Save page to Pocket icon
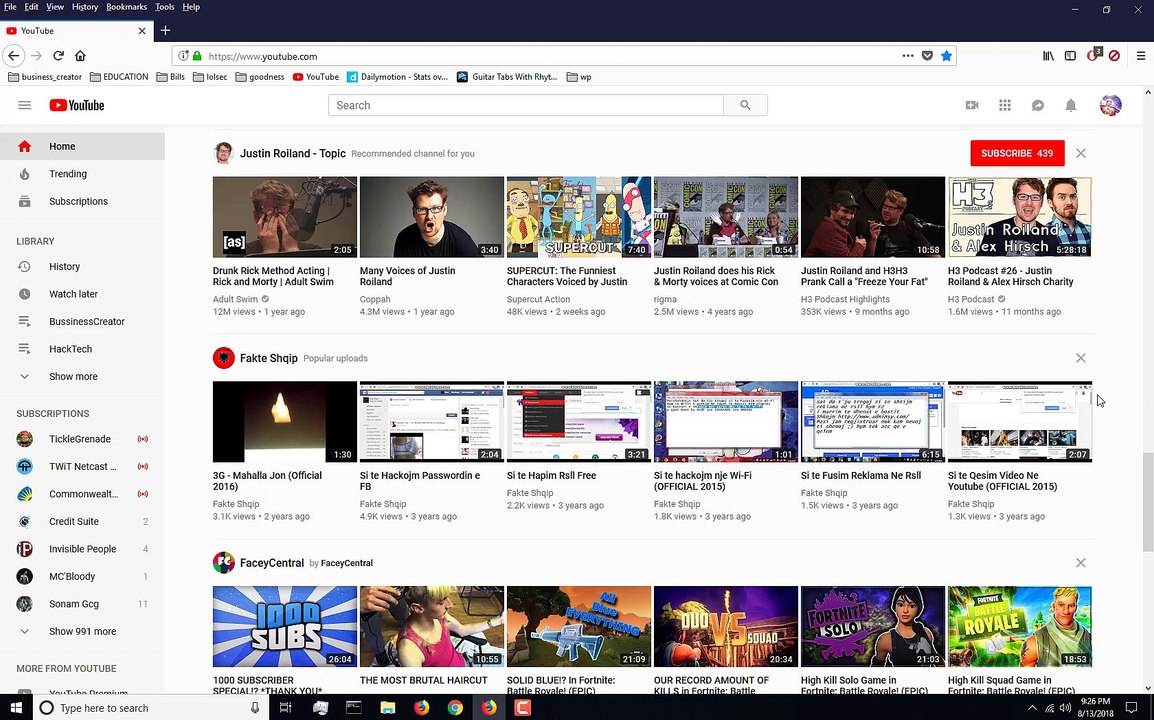 tap(927, 56)
